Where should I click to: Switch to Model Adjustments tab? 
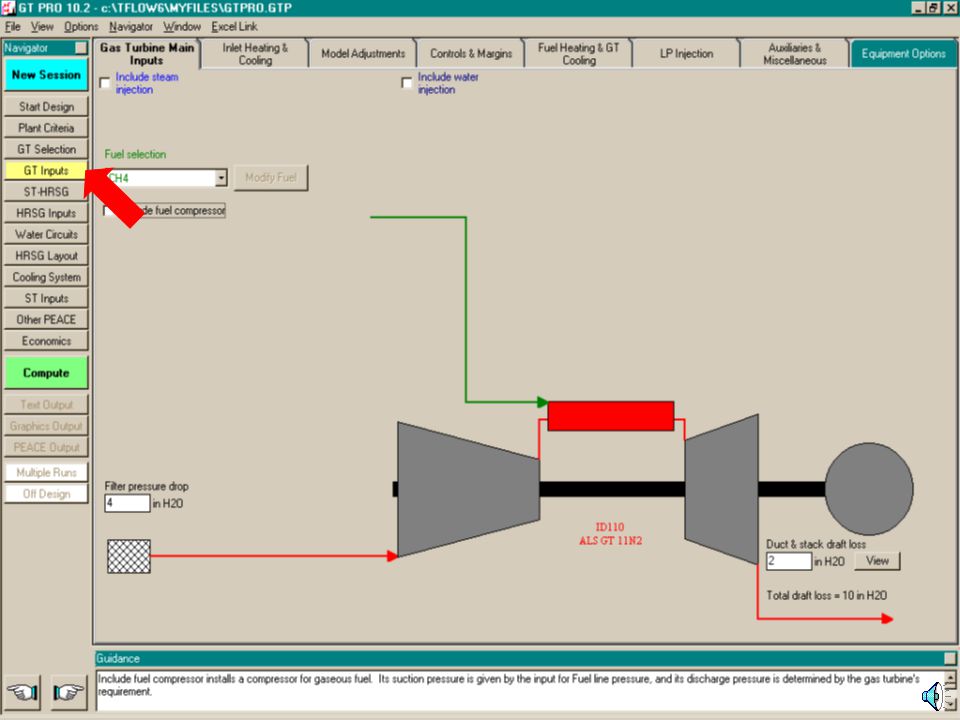pyautogui.click(x=363, y=54)
